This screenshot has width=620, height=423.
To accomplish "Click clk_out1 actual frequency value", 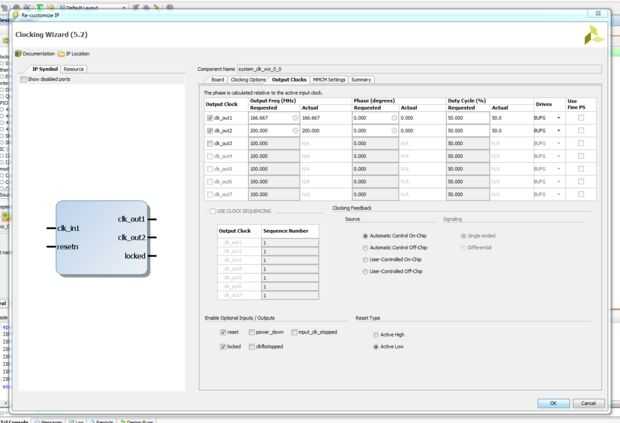I will tap(311, 118).
